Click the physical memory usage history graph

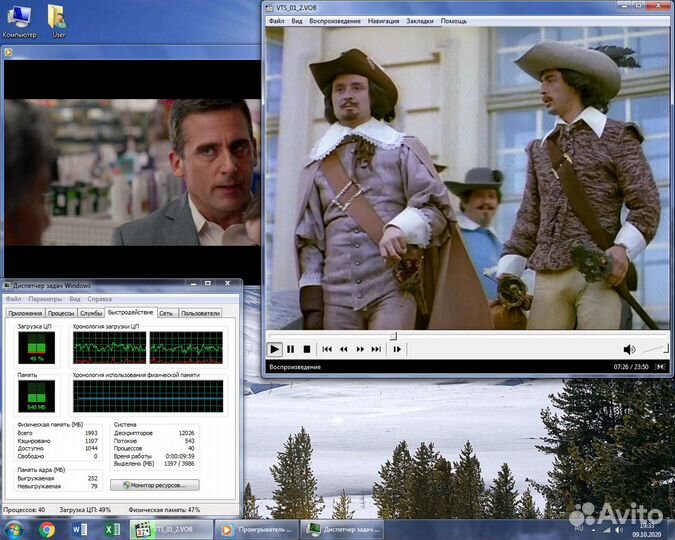148,396
